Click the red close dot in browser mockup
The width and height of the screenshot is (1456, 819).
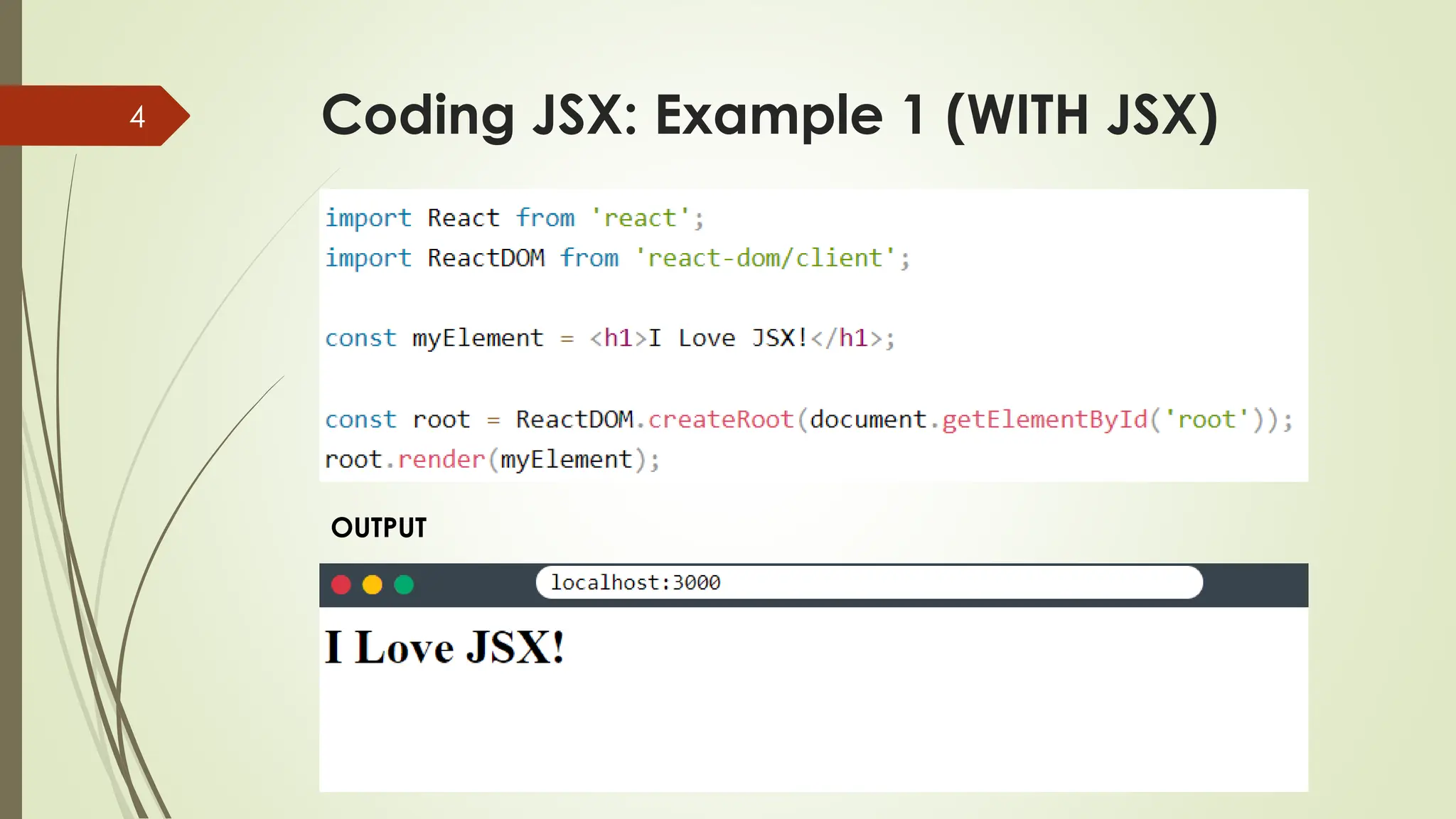341,584
